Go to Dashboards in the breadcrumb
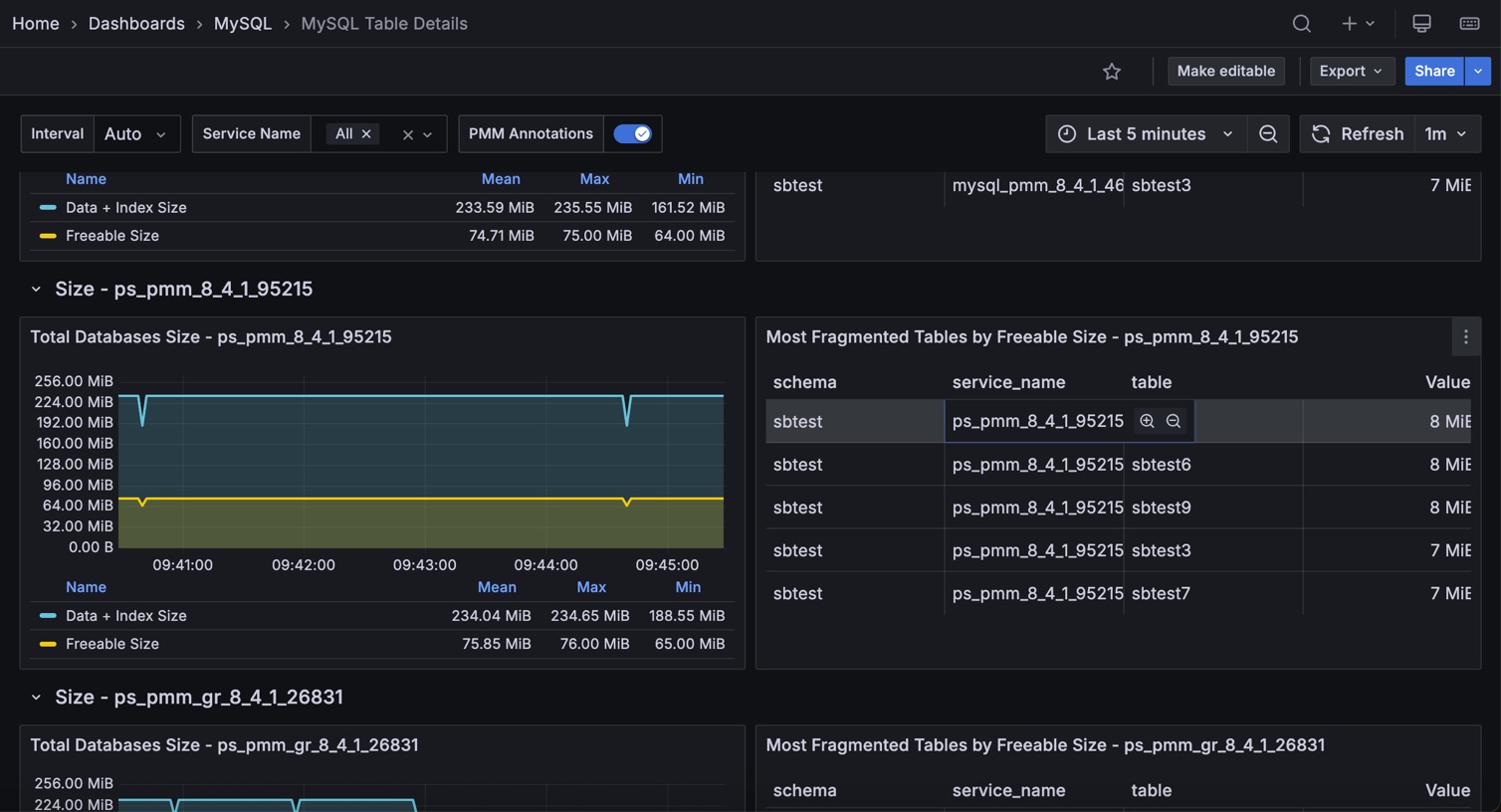Screen dimensions: 1501x812 point(136,24)
